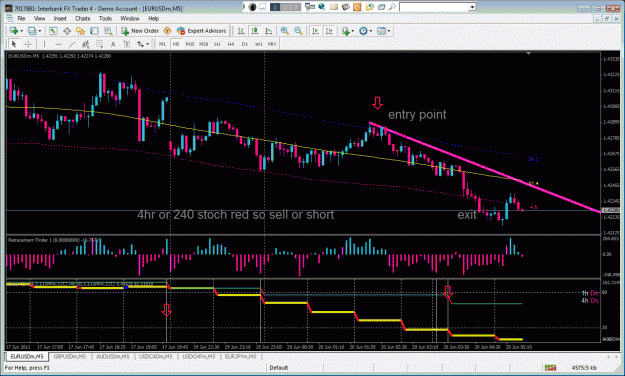Open the File menu

click(x=21, y=18)
